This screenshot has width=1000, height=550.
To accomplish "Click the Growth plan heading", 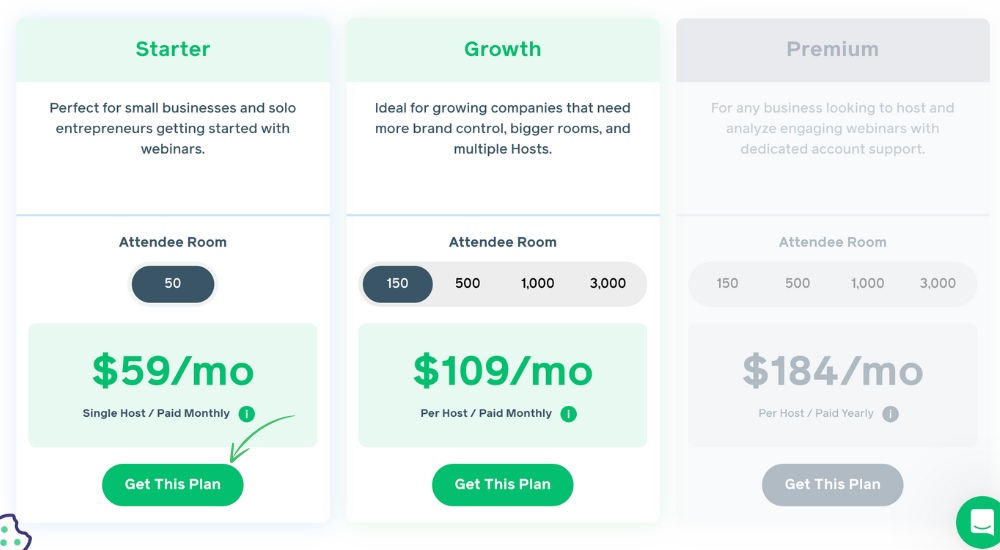I will [x=503, y=49].
